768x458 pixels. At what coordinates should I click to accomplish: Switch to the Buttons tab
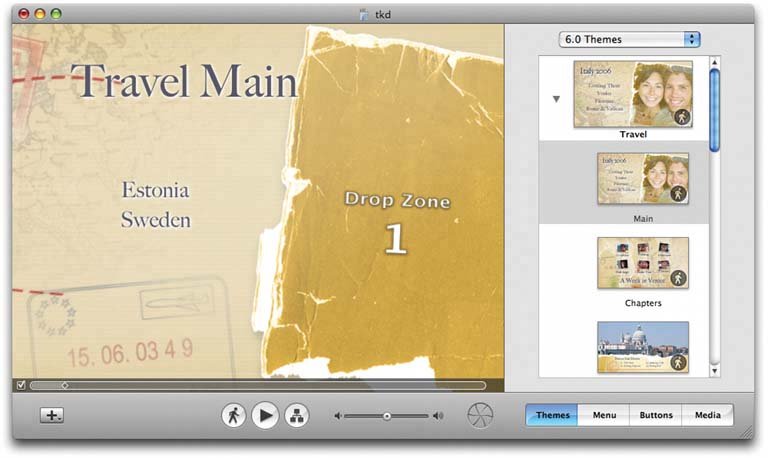click(x=655, y=415)
